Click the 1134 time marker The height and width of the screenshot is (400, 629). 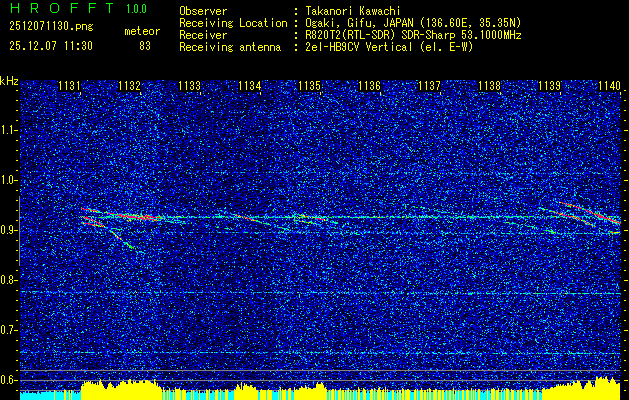click(x=250, y=85)
